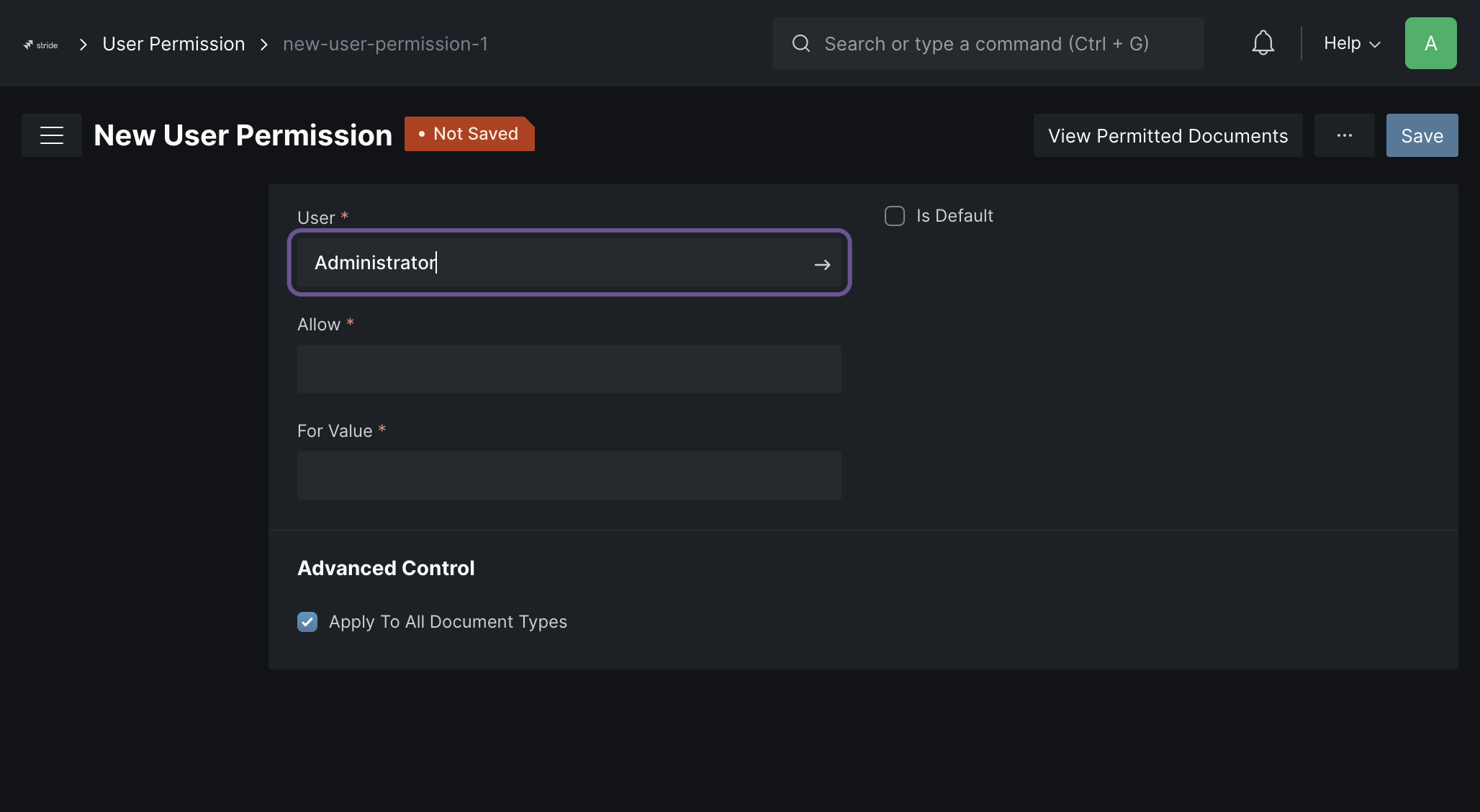
Task: Open View Permitted Documents
Action: [x=1168, y=135]
